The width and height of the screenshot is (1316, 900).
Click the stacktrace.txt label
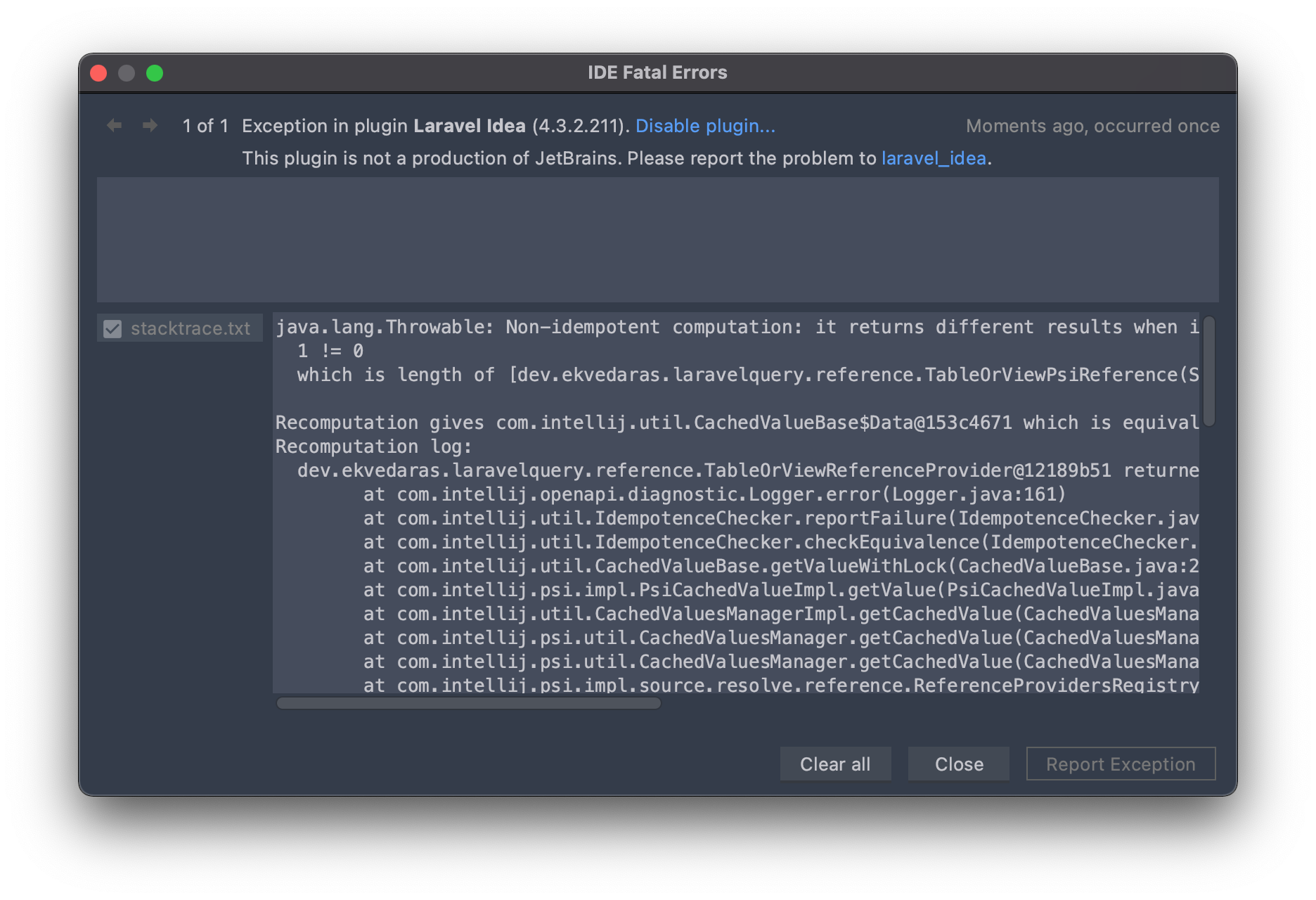pos(191,328)
